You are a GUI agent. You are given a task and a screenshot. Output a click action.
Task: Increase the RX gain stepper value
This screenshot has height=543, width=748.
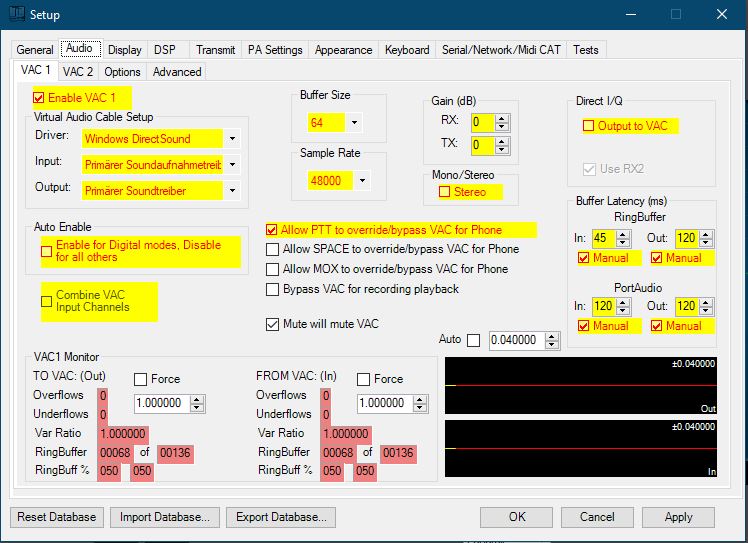click(x=503, y=118)
